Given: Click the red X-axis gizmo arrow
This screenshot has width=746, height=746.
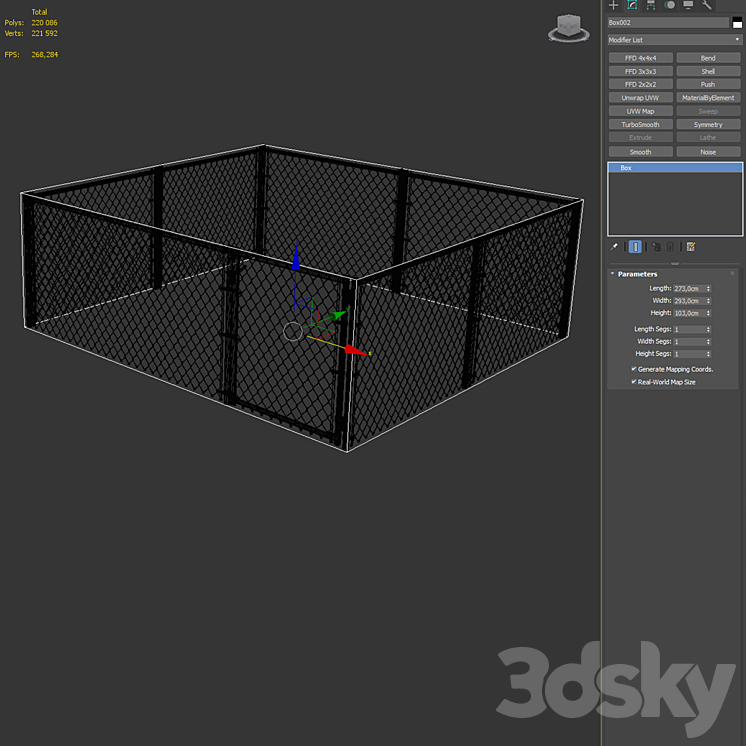Looking at the screenshot, I should point(356,351).
